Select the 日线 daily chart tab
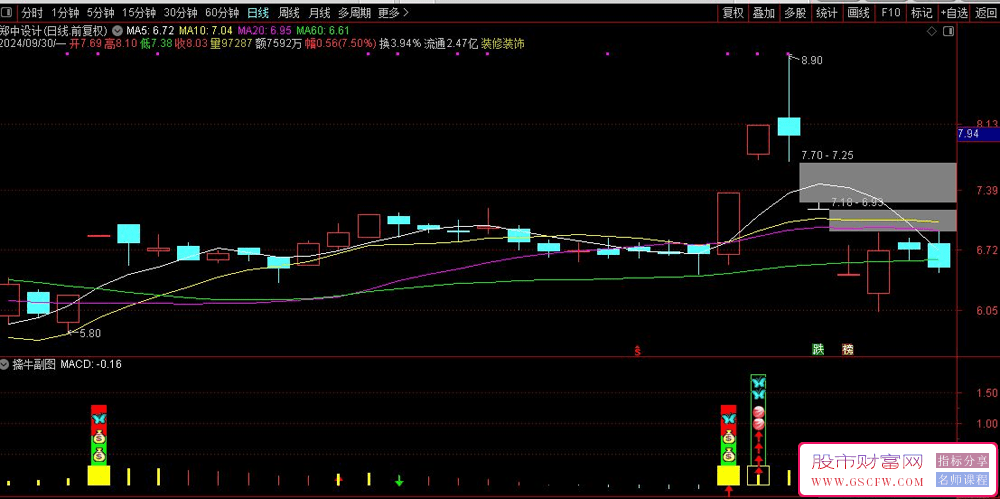The image size is (1000, 499). pos(258,12)
